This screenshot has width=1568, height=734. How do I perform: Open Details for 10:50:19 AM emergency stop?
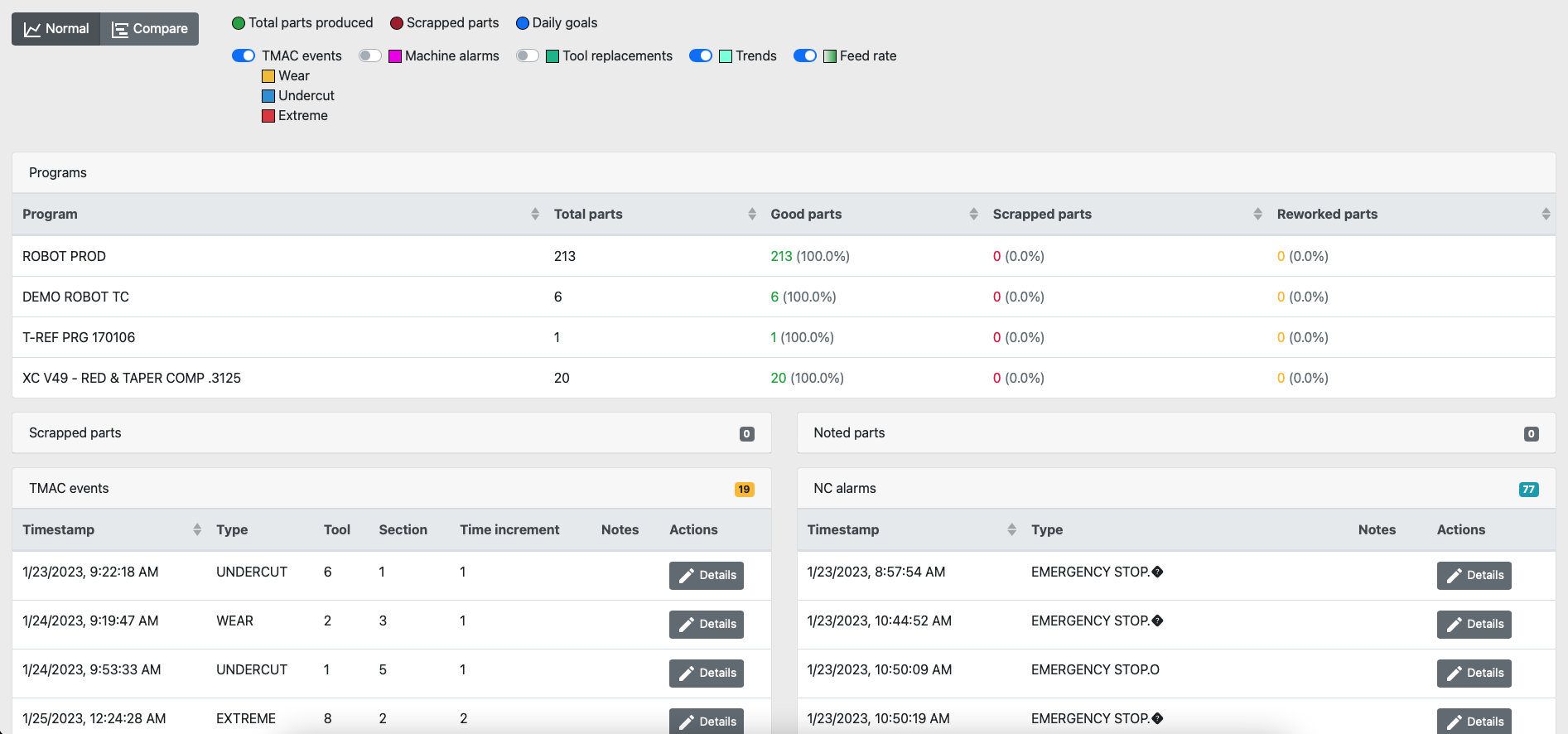(1474, 722)
